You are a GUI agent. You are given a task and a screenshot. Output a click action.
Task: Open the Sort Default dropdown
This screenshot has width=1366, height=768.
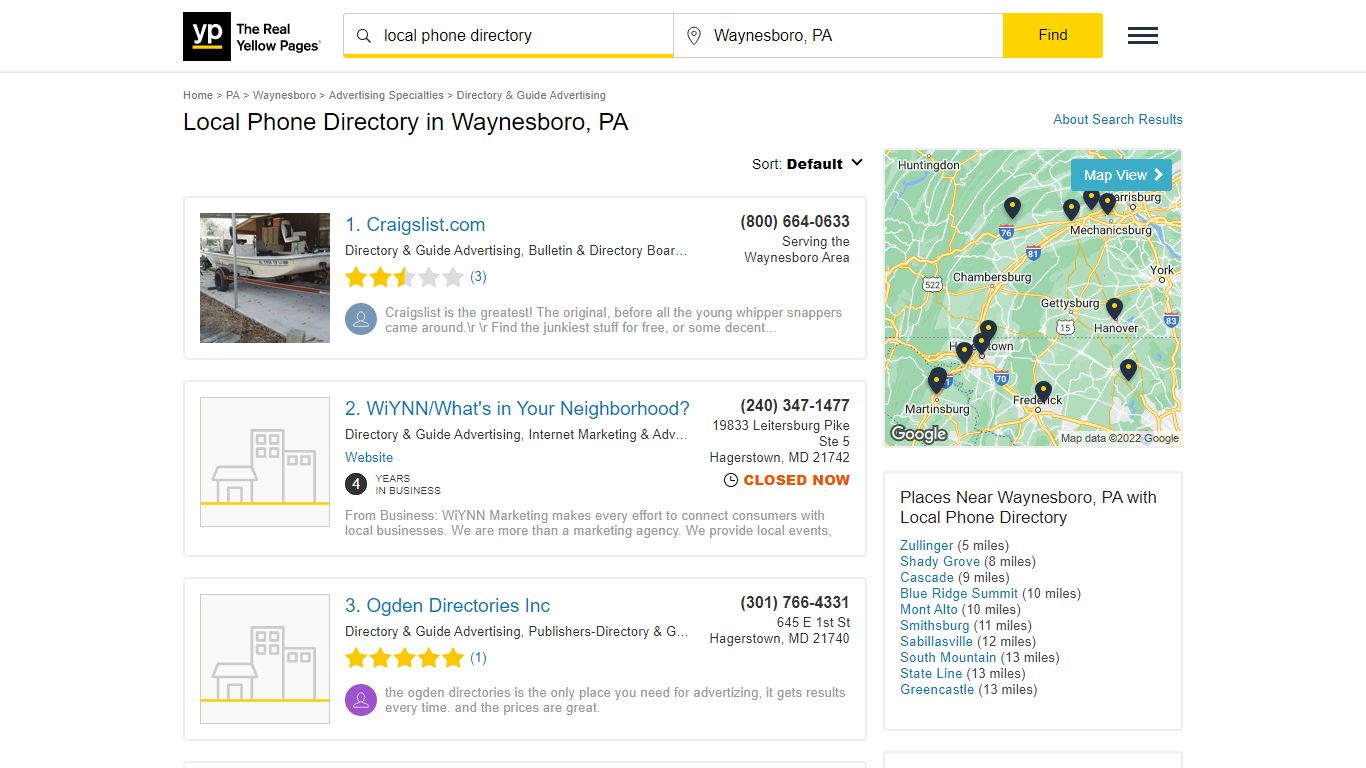click(807, 164)
